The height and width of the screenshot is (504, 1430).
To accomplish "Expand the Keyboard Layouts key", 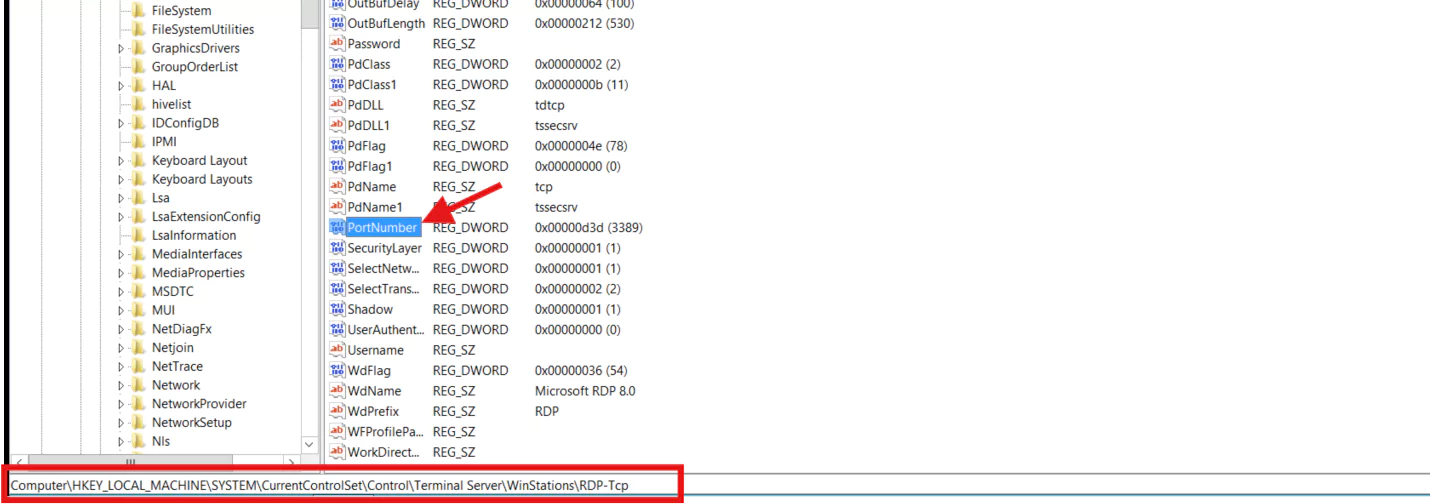I will tap(121, 180).
